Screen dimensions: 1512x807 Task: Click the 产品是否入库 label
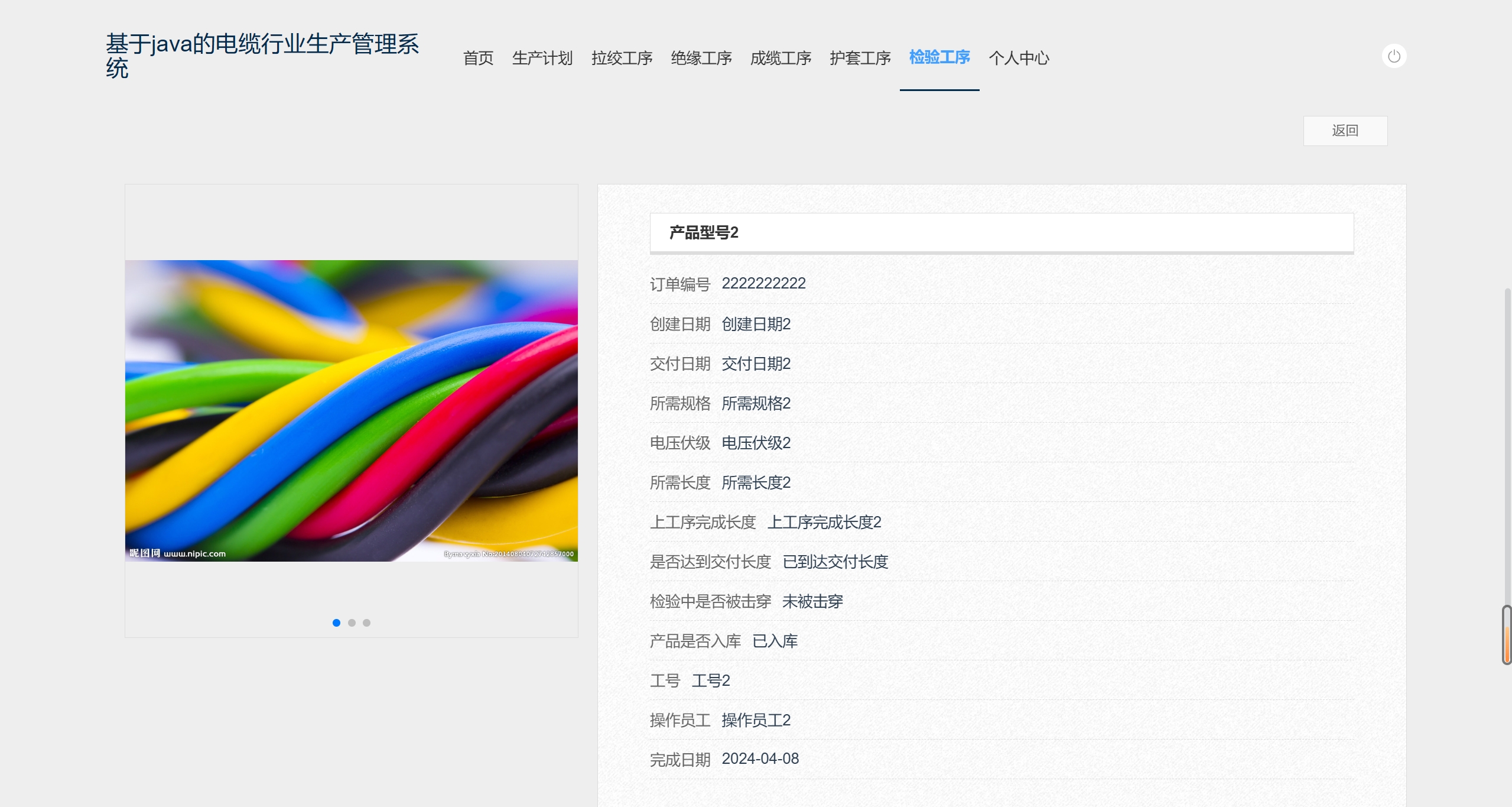(695, 641)
